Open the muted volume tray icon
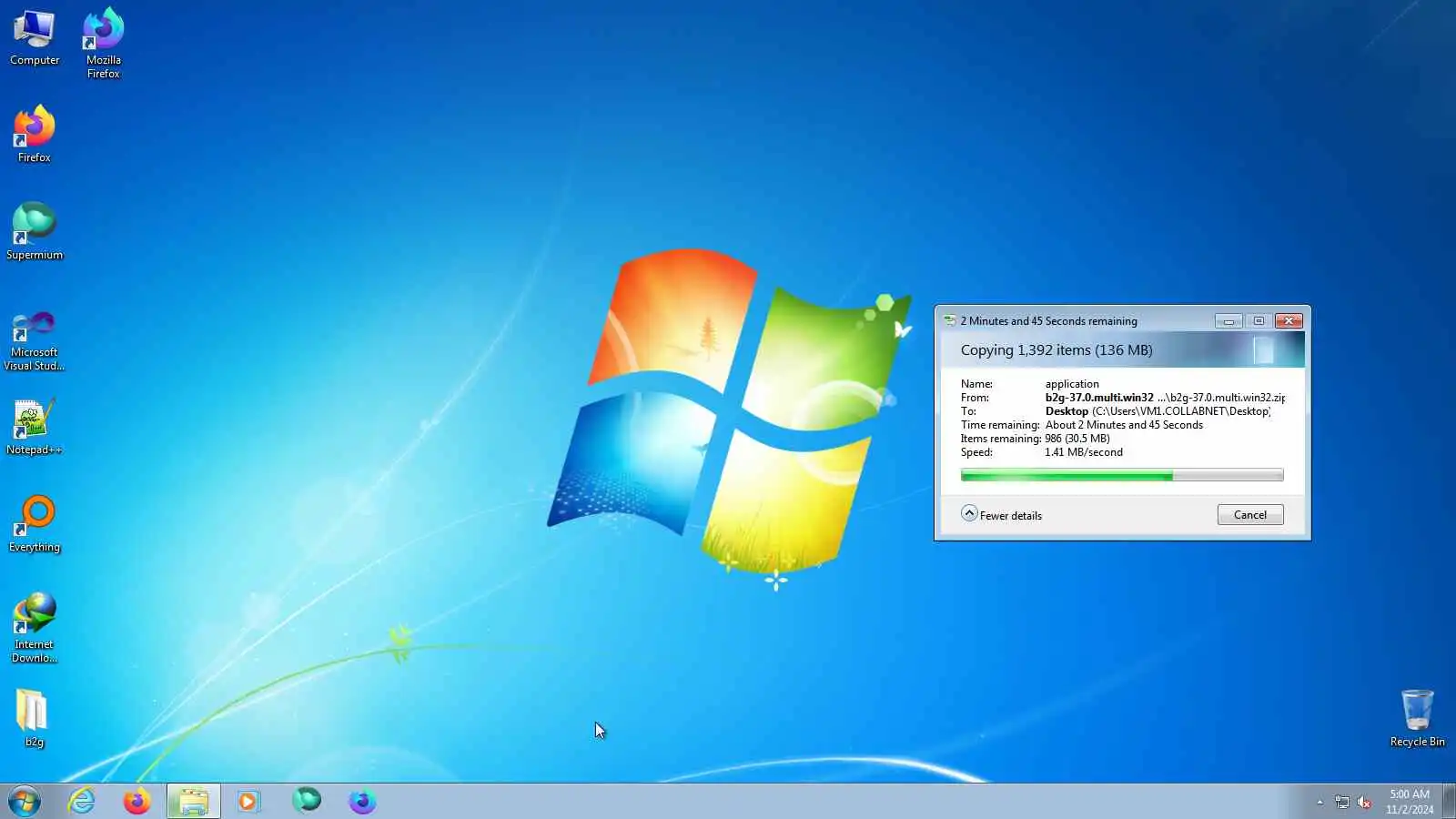 (1364, 803)
